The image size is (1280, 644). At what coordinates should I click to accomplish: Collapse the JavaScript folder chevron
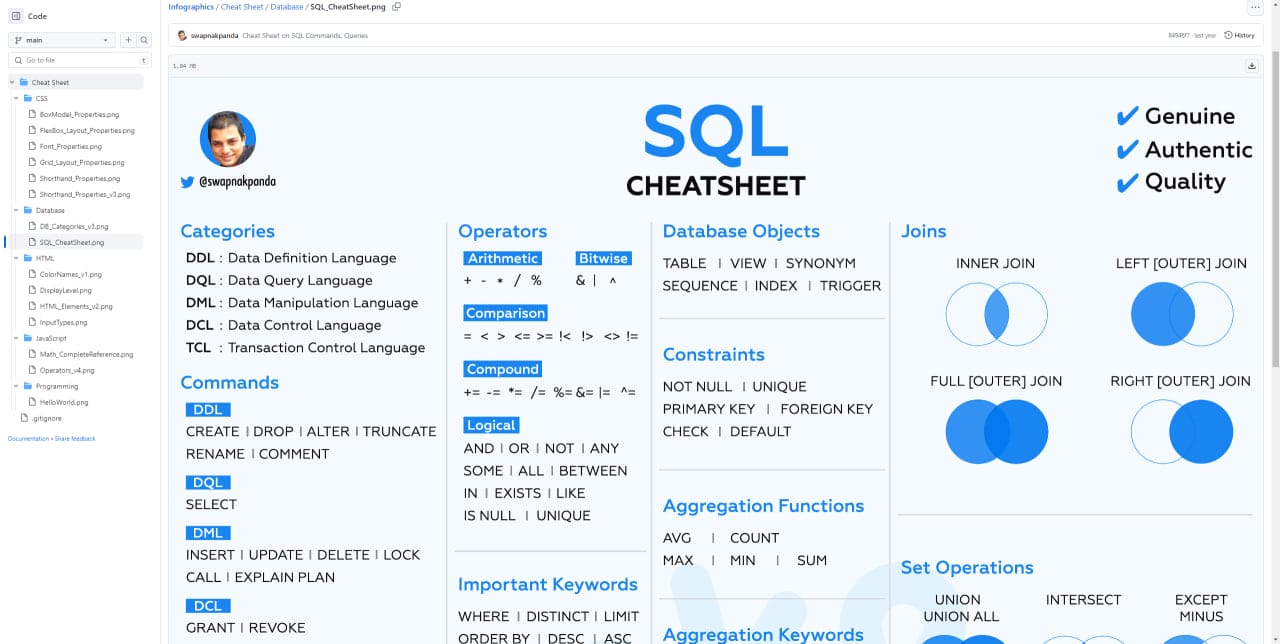point(16,338)
